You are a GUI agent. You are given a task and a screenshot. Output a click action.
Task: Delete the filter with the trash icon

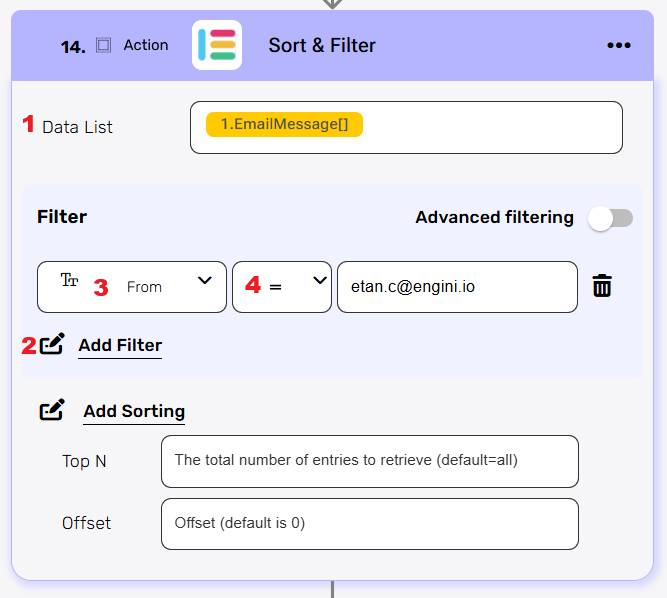click(x=602, y=287)
